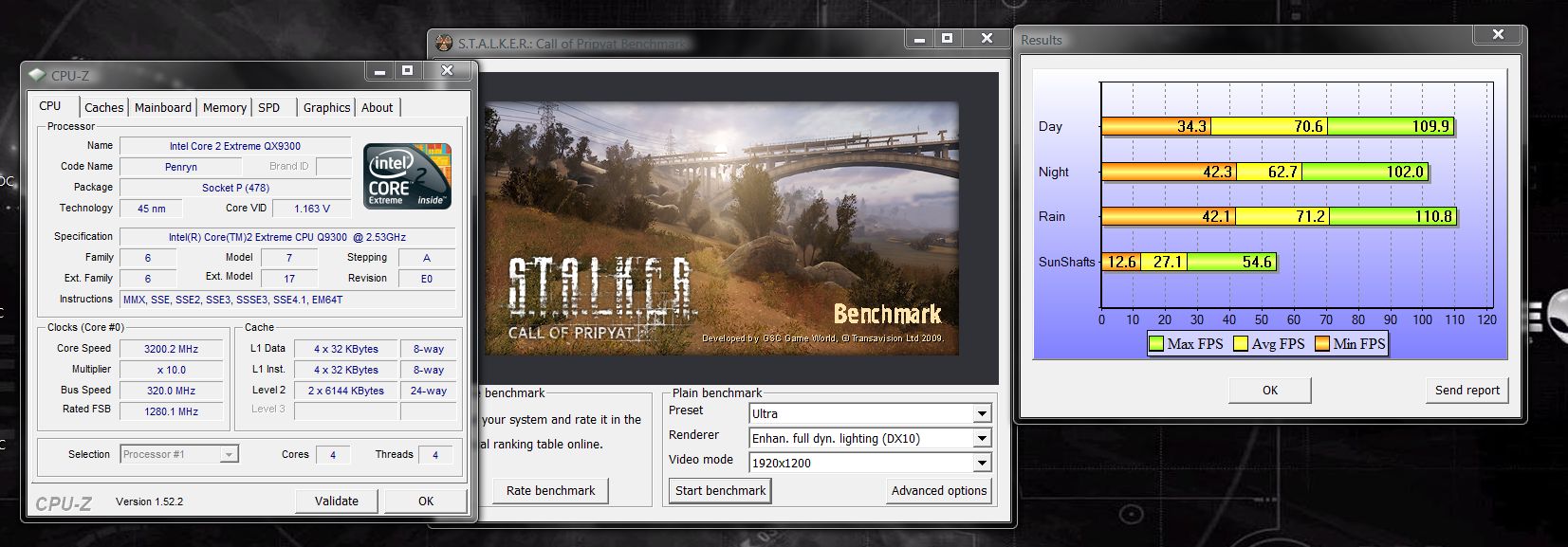1568x547 pixels.
Task: Click the Rain average FPS value "71.2"
Action: point(1310,216)
